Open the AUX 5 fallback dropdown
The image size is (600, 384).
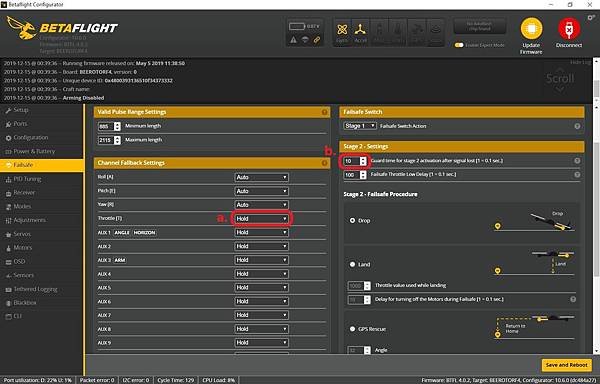pos(261,288)
